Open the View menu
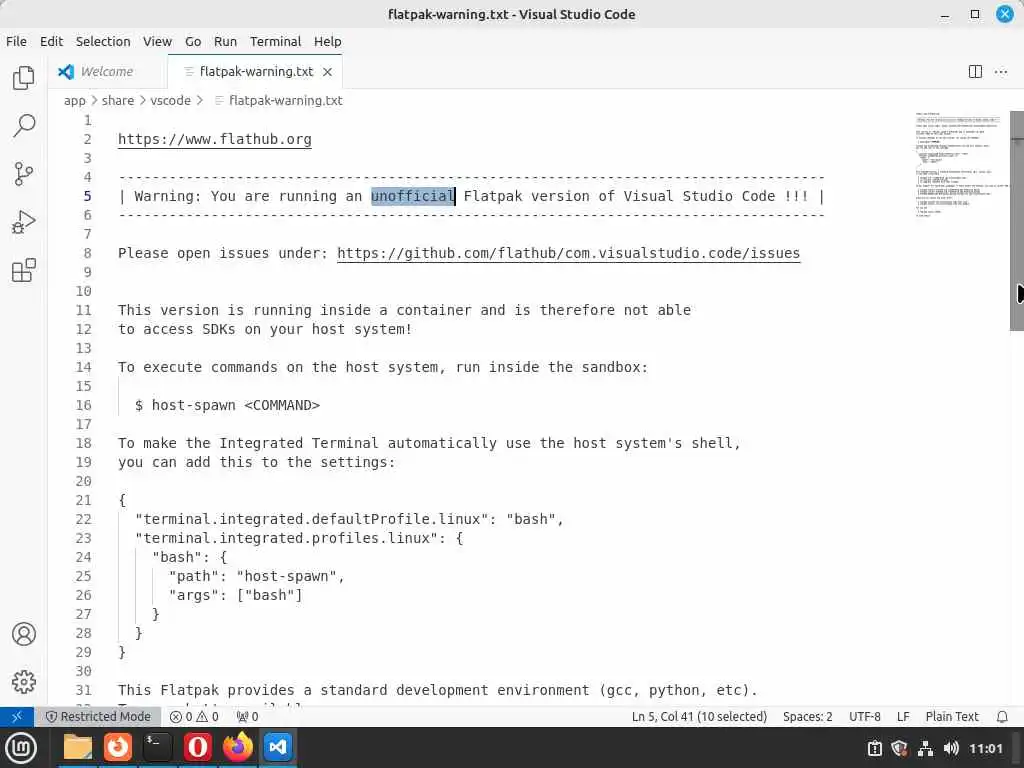The height and width of the screenshot is (768, 1024). click(157, 41)
